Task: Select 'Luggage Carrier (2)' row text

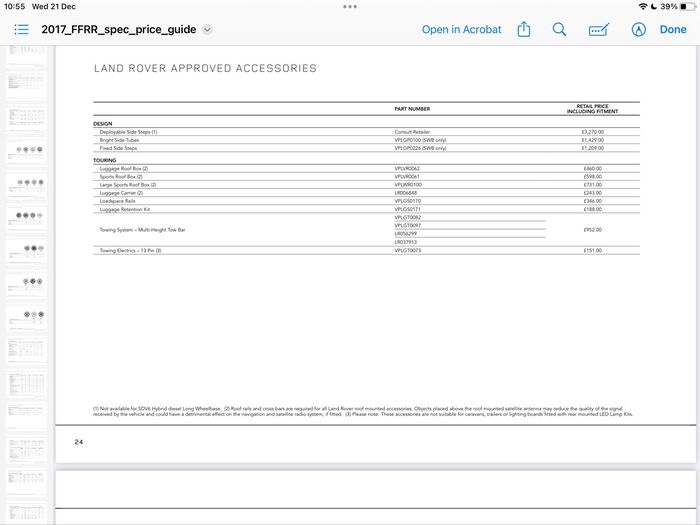Action: click(x=121, y=193)
